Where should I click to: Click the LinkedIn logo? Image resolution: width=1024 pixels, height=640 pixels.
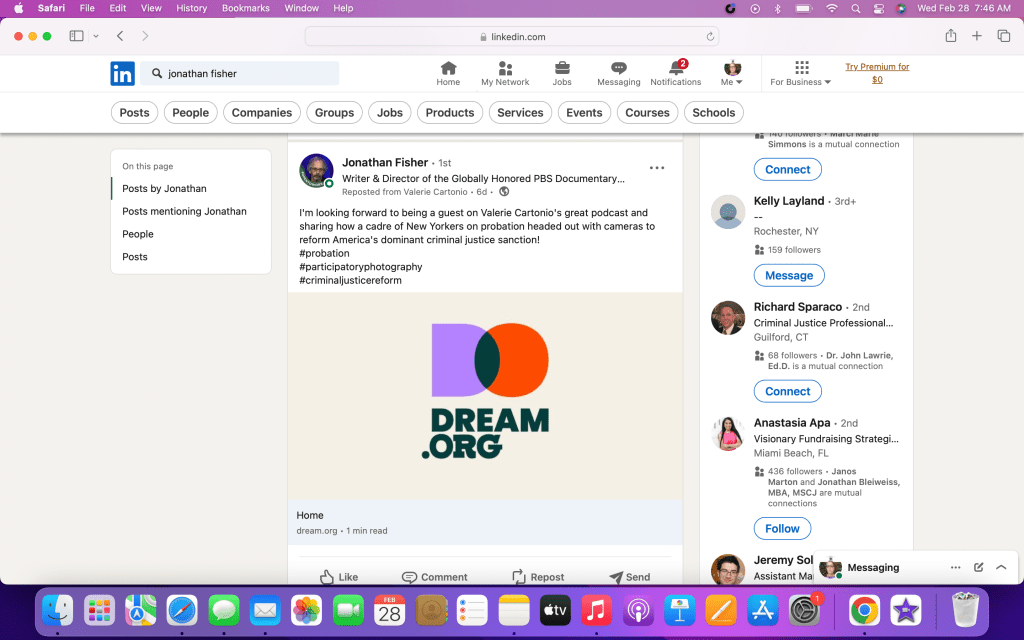pos(122,73)
